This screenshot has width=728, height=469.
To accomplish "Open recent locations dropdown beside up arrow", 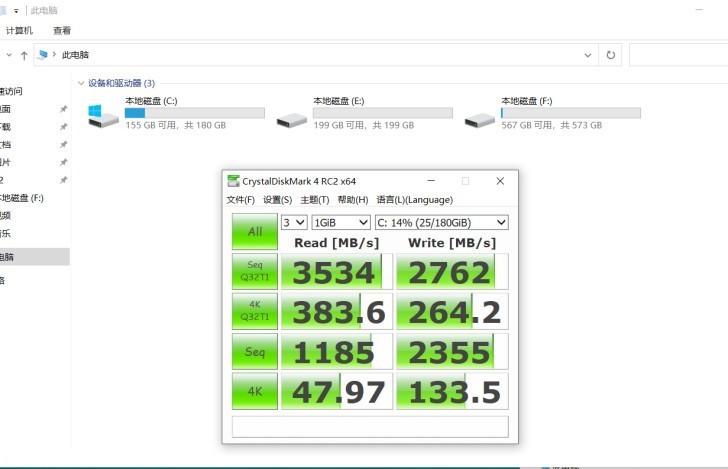I will 9,55.
